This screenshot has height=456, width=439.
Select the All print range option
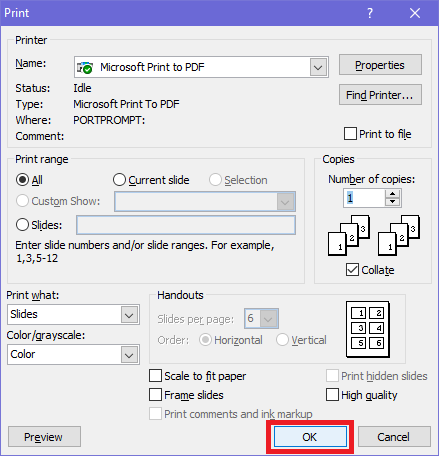(x=22, y=180)
